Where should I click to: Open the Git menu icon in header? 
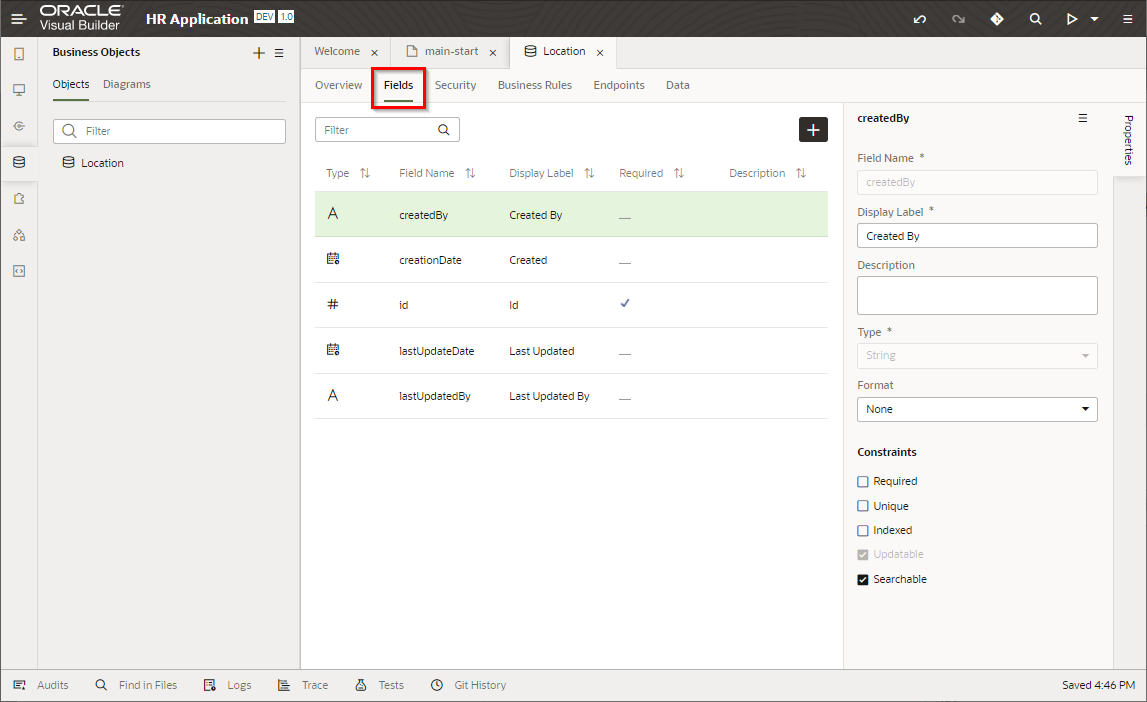(997, 19)
